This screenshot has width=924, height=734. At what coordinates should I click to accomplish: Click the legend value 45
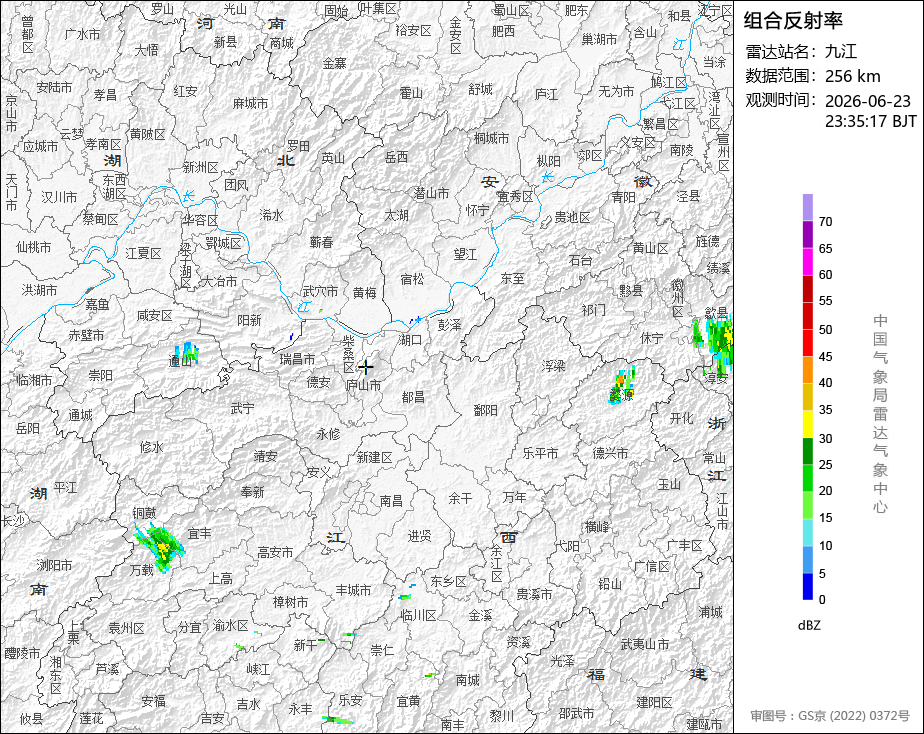(x=825, y=356)
